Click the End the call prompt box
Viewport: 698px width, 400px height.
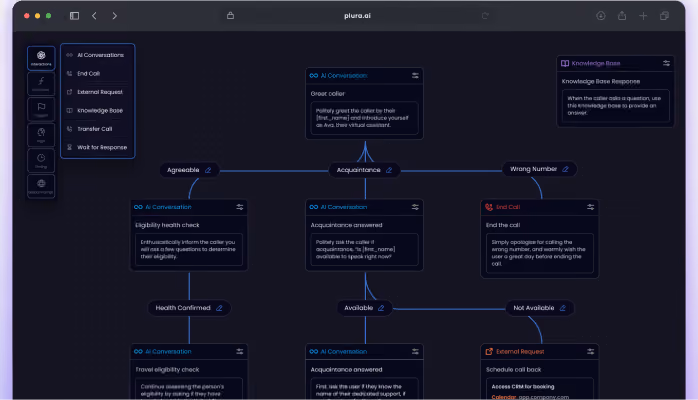540,253
